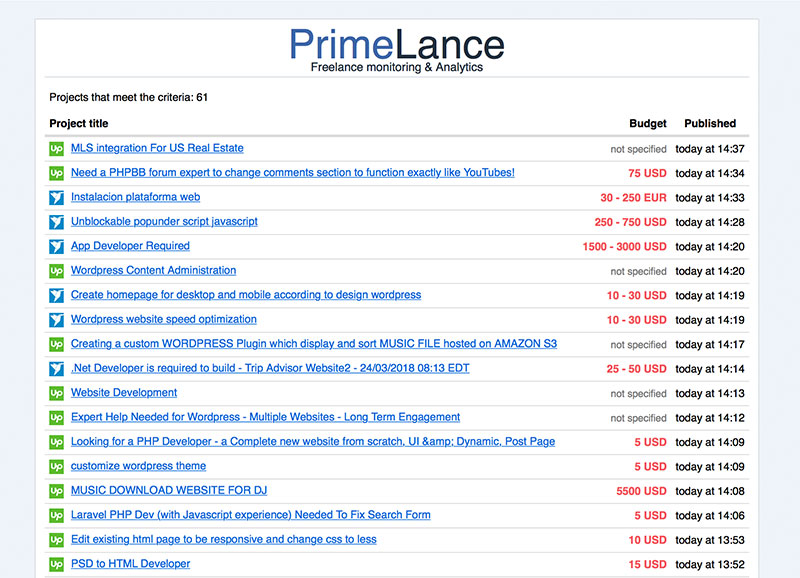
Task: Click published time today at 14:08
Action: [x=710, y=491]
